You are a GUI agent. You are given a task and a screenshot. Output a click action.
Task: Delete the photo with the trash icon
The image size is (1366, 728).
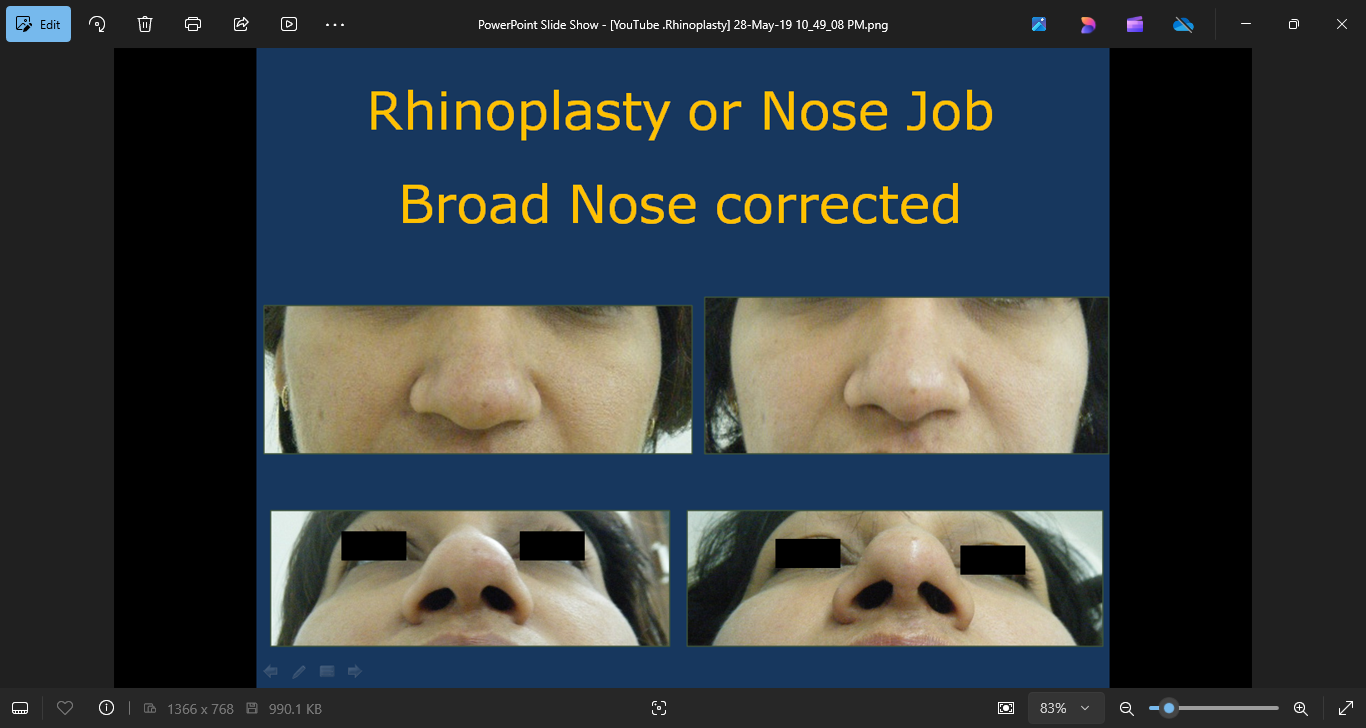tap(145, 24)
